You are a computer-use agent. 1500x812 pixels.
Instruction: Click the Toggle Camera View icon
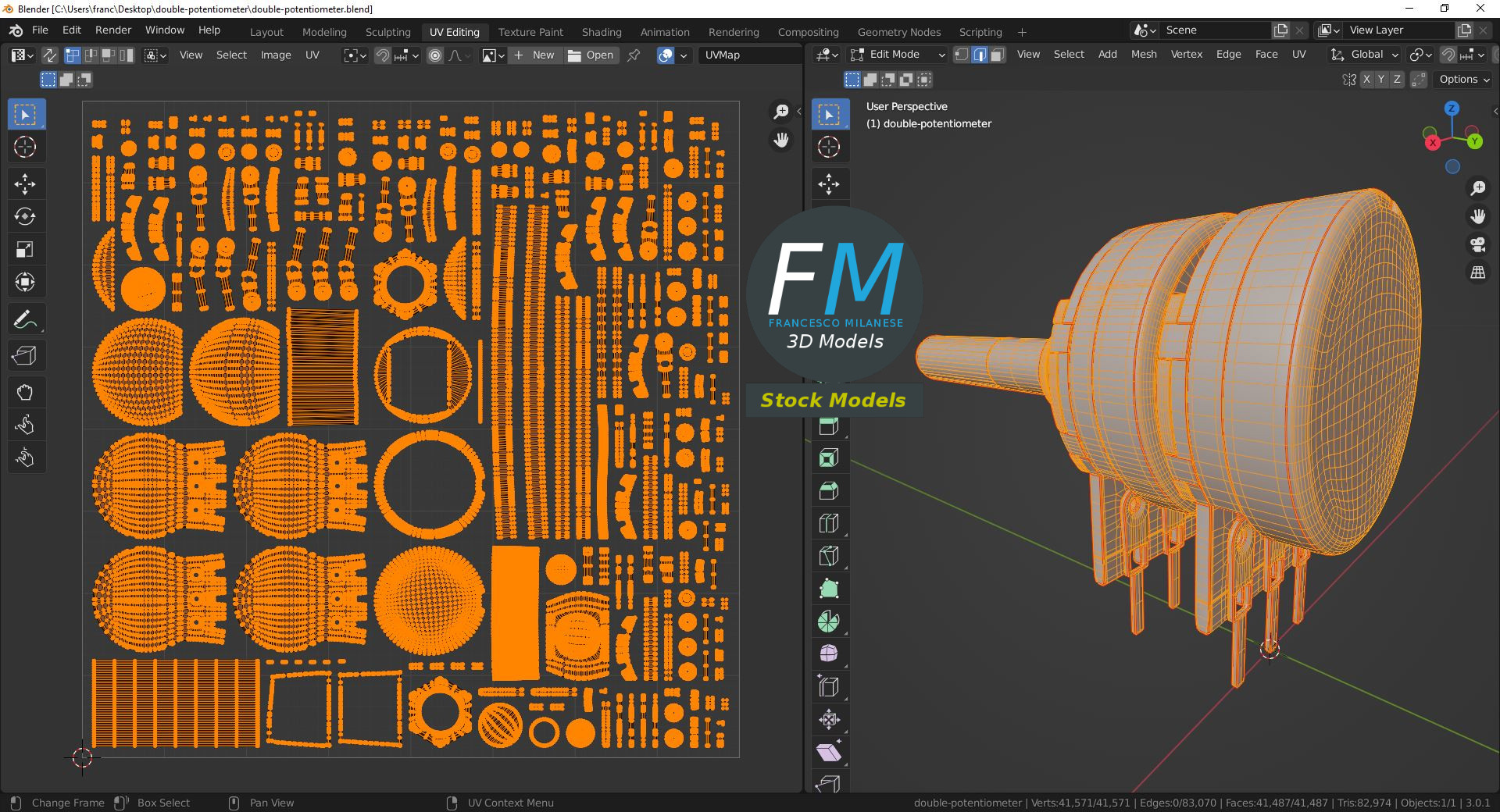click(x=1477, y=244)
